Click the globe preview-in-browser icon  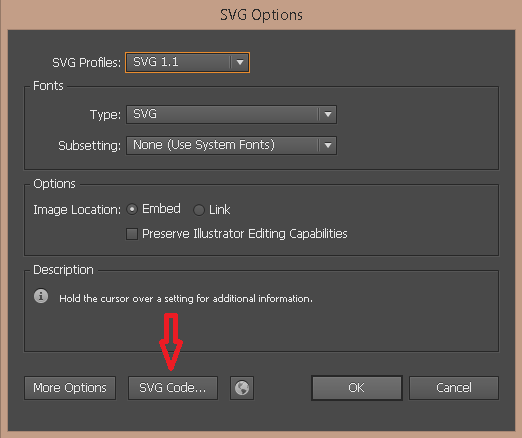tap(242, 388)
